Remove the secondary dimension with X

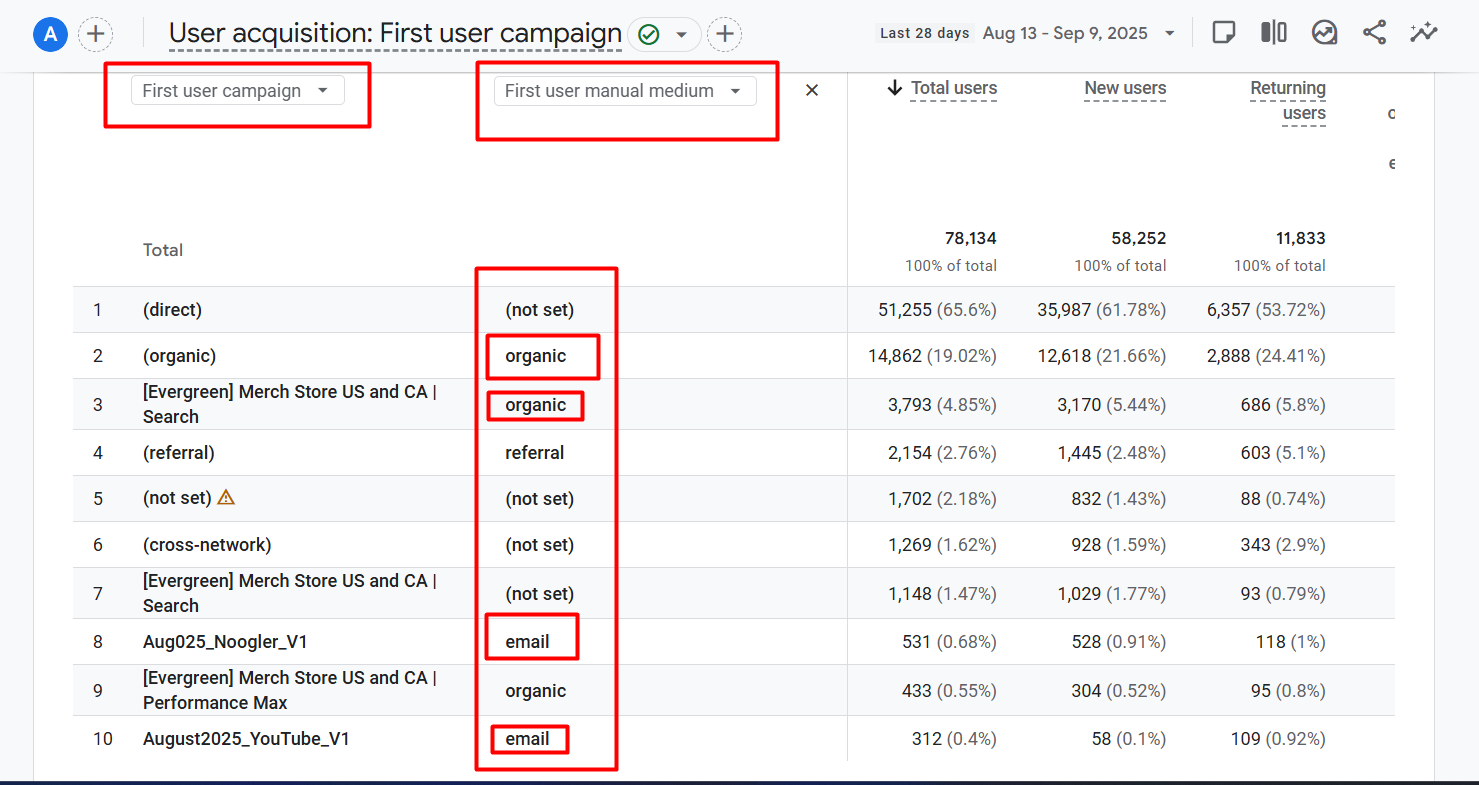click(x=812, y=91)
